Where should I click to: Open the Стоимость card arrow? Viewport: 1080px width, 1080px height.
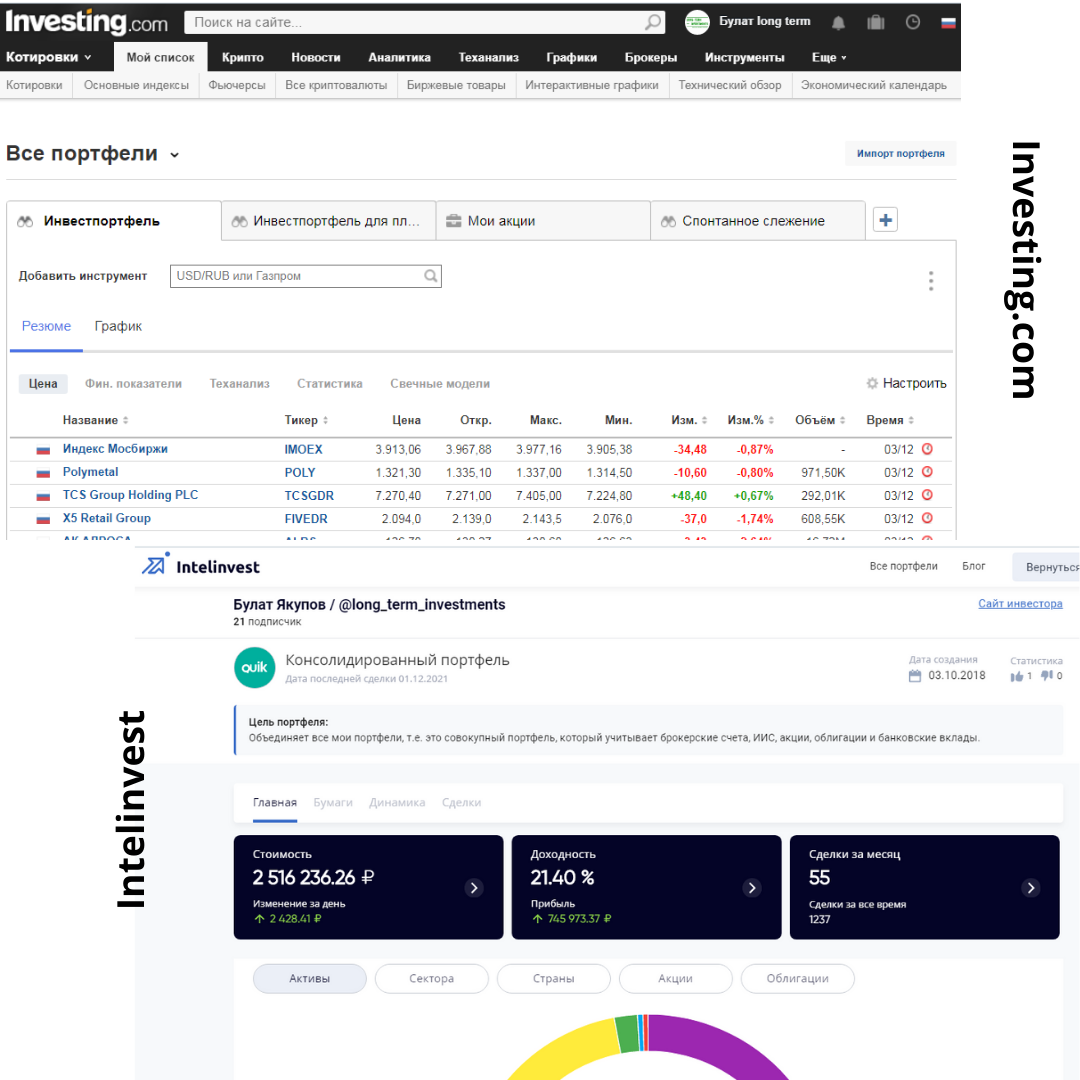click(474, 888)
